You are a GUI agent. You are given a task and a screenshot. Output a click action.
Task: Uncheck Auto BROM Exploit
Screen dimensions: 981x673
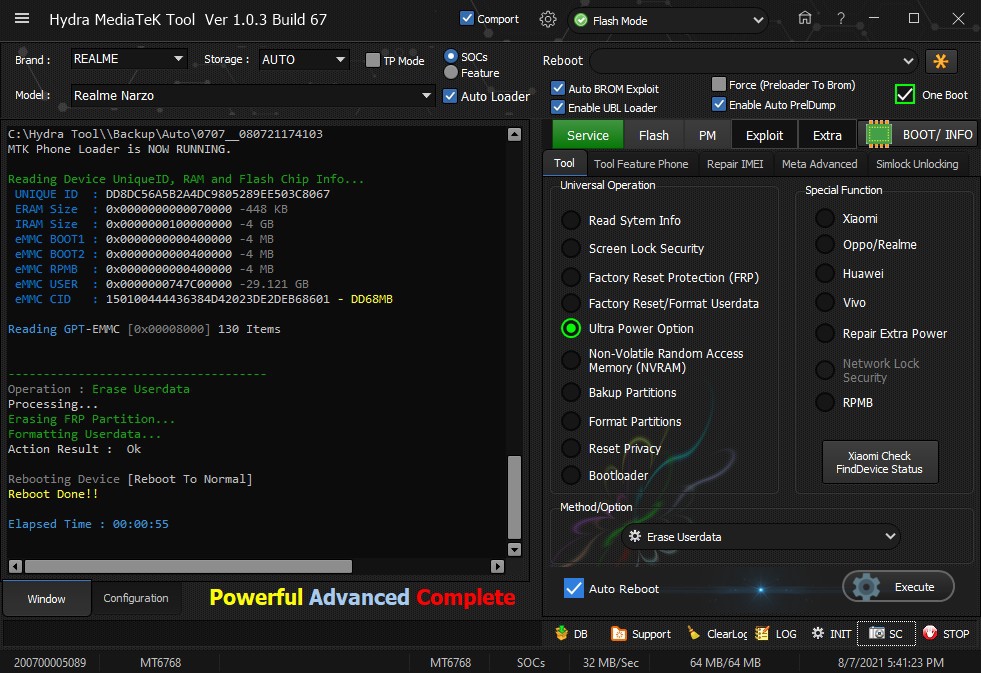point(558,88)
